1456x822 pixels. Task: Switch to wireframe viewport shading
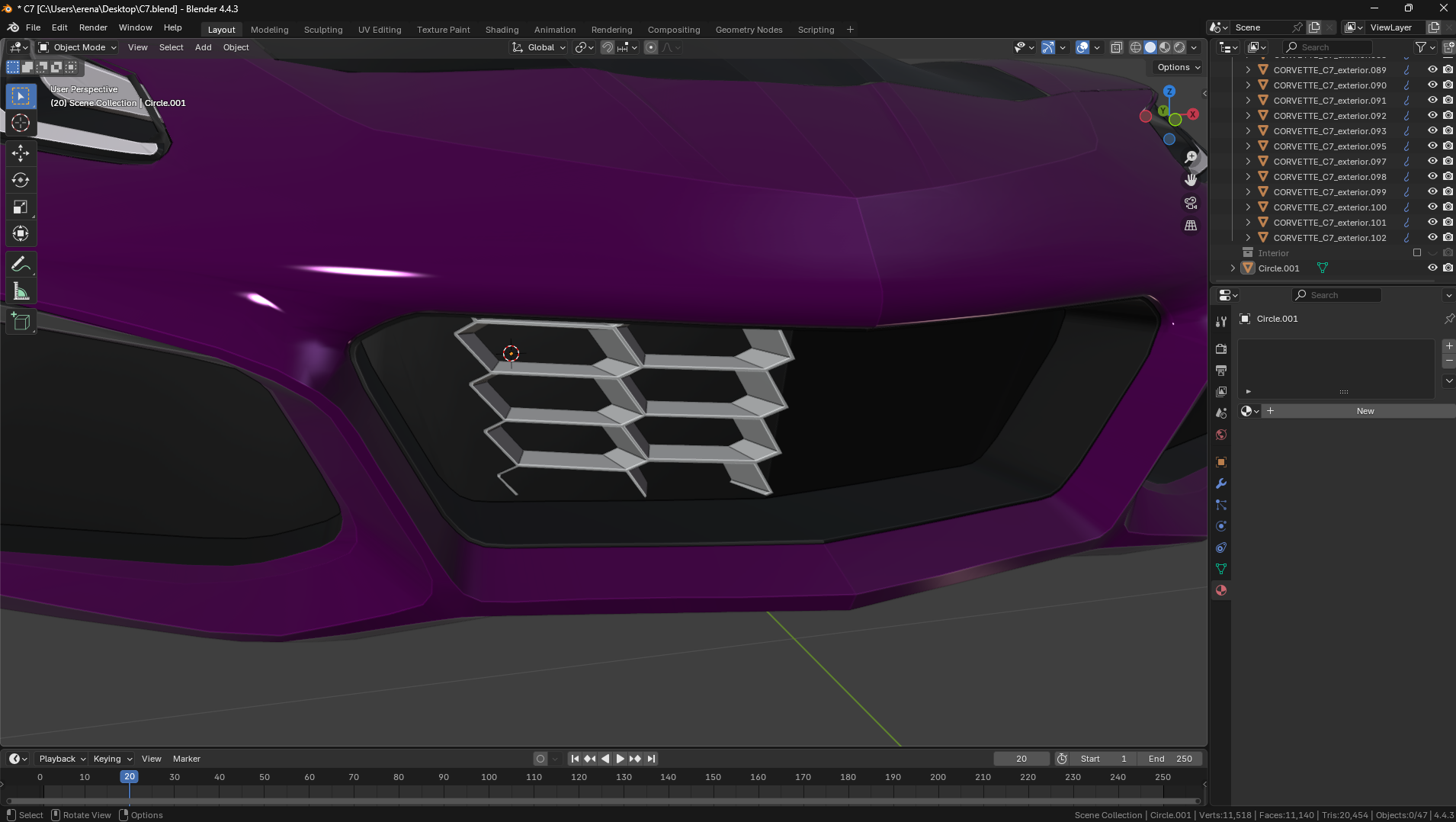[1136, 47]
